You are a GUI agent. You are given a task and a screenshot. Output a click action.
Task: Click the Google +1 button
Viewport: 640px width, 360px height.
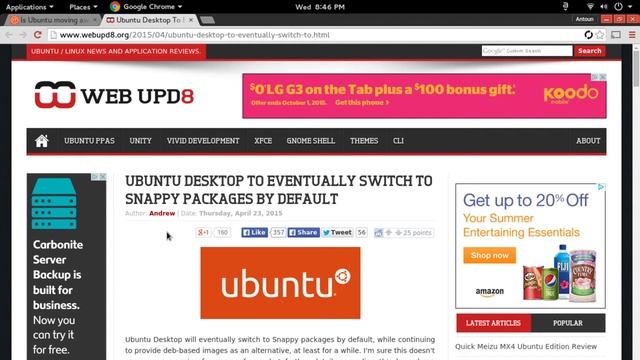[x=203, y=232]
